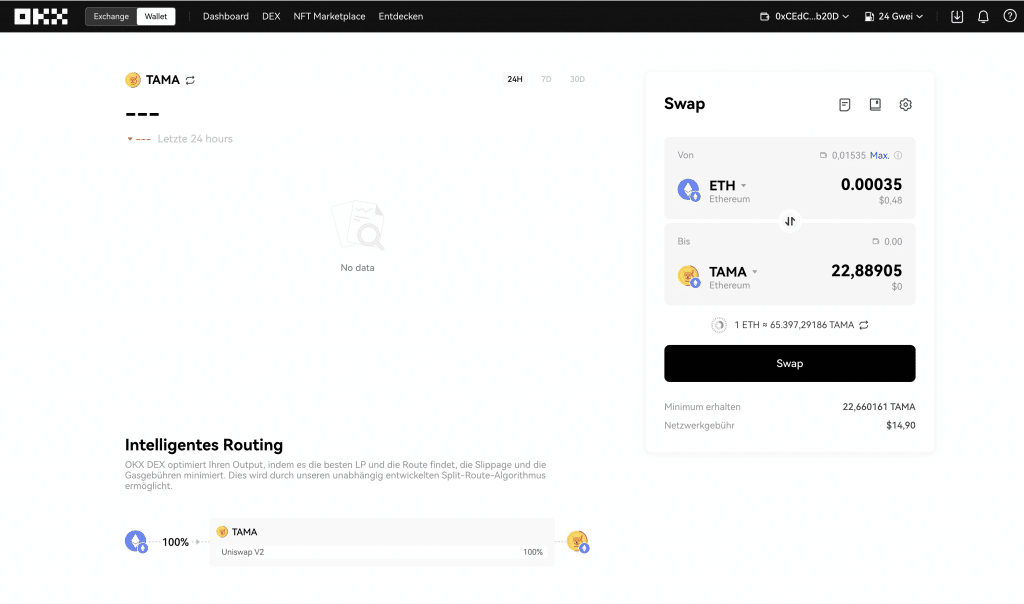Image resolution: width=1024 pixels, height=604 pixels.
Task: Click the quote countdown circle icon
Action: pyautogui.click(x=718, y=325)
